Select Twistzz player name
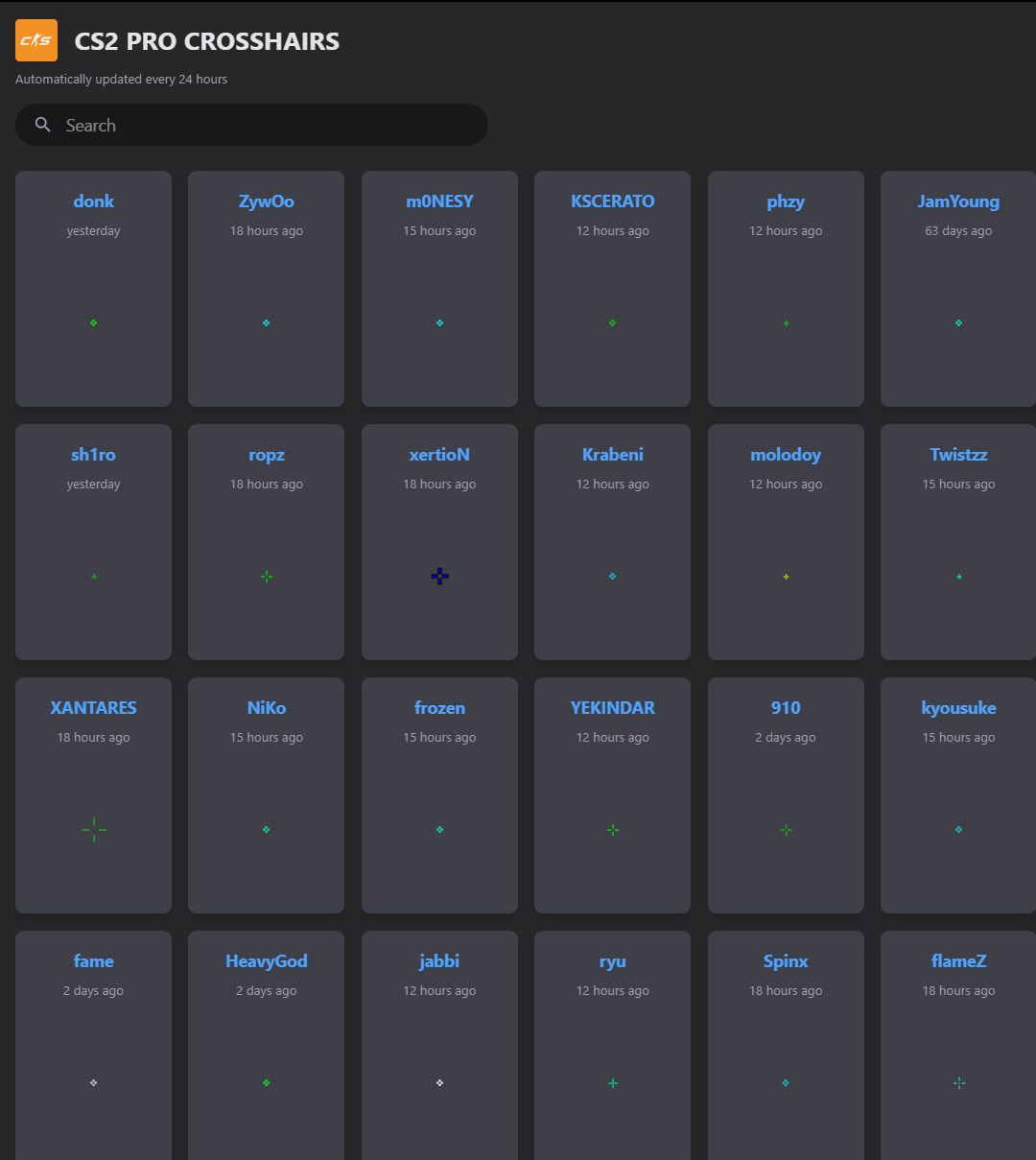This screenshot has width=1036, height=1160. pyautogui.click(x=958, y=455)
